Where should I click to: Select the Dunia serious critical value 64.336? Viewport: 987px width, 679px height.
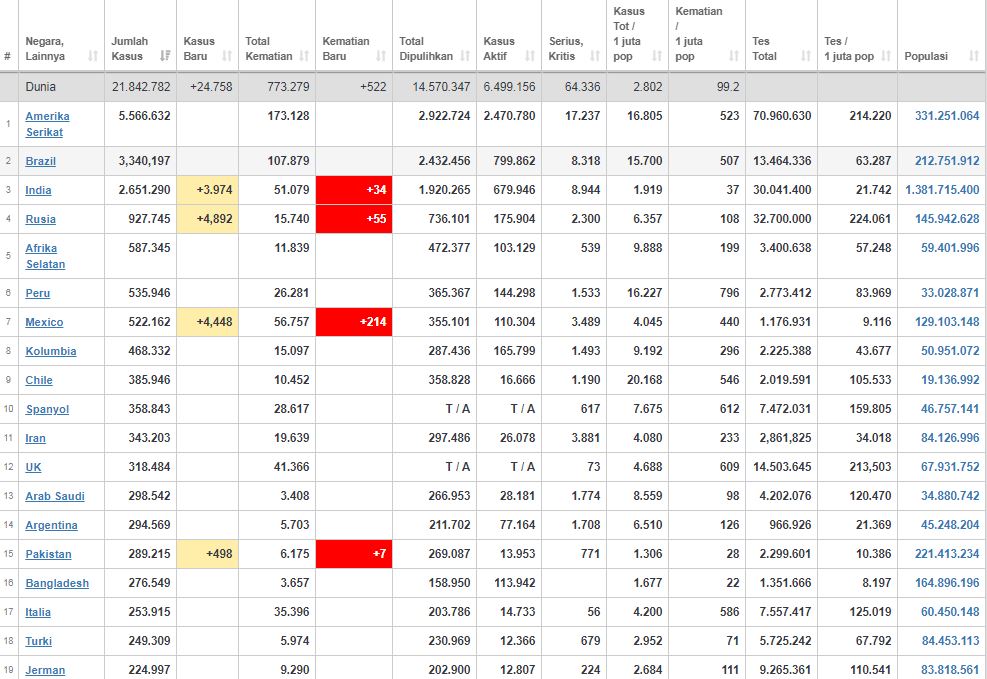click(582, 87)
